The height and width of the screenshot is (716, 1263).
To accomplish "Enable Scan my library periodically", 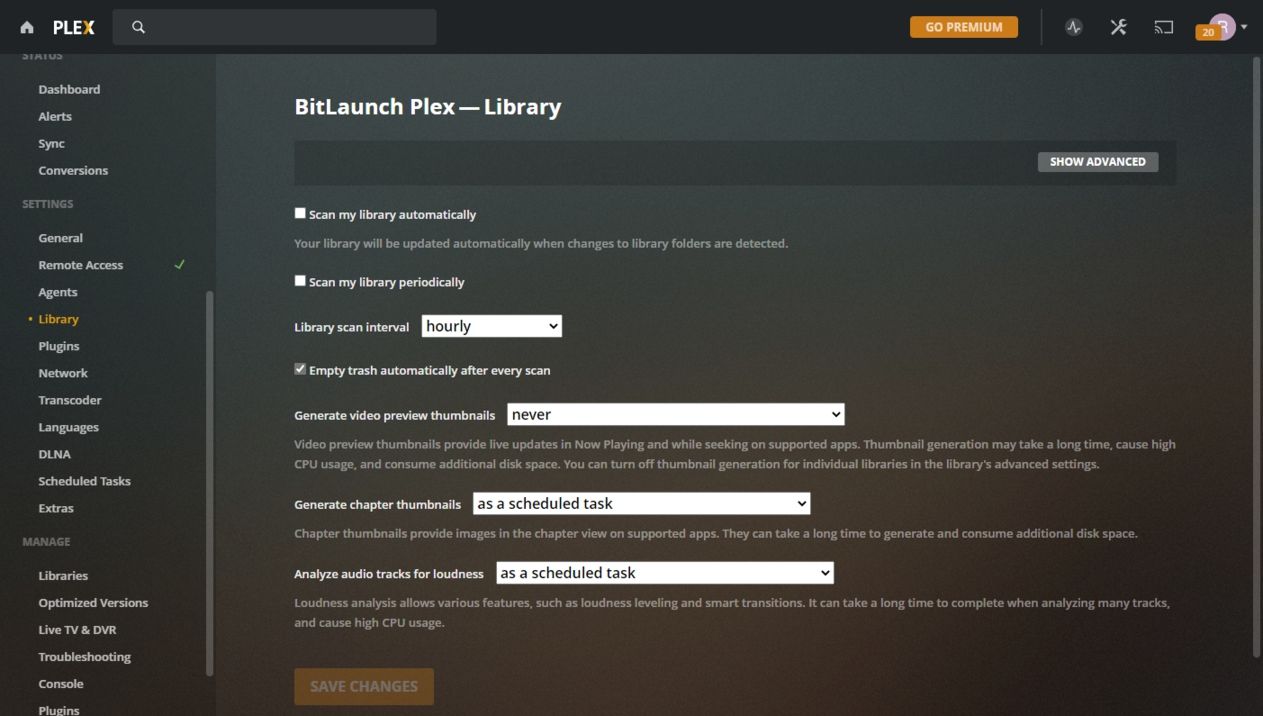I will coord(300,281).
